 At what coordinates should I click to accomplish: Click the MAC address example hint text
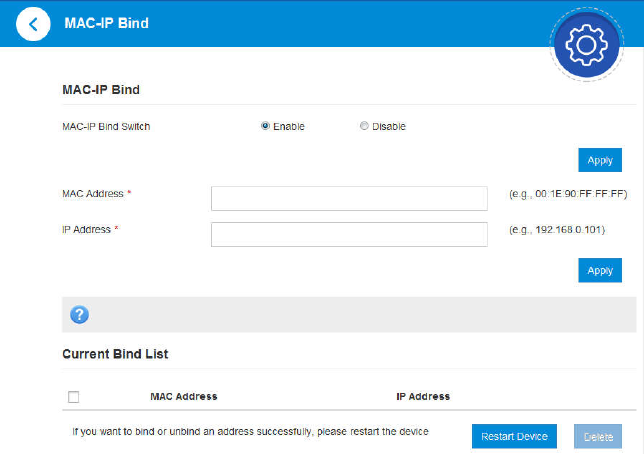(x=567, y=194)
